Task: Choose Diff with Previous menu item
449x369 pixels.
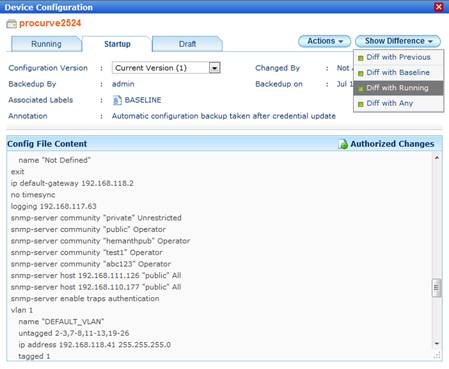Action: tap(398, 57)
